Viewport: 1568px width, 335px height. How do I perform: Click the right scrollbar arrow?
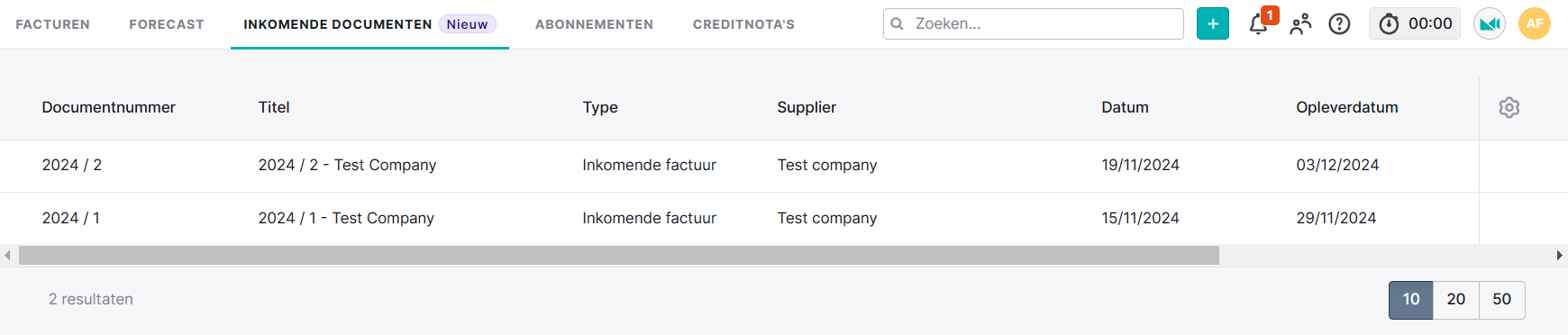tap(1559, 256)
